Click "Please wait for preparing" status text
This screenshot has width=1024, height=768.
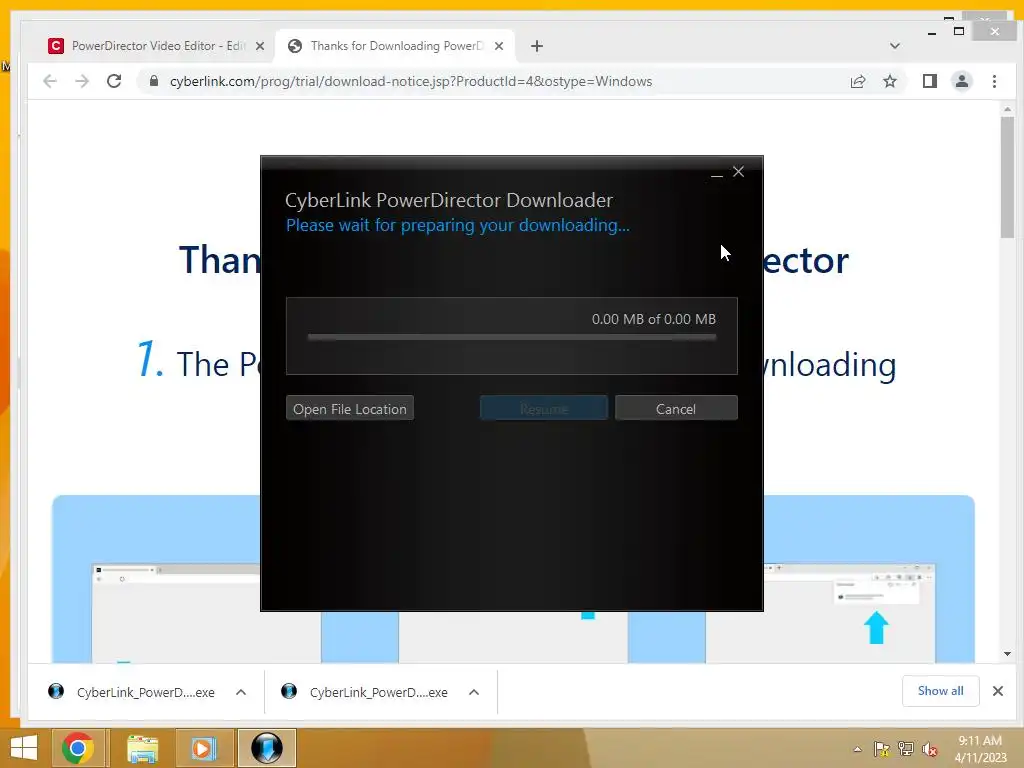[x=458, y=225]
